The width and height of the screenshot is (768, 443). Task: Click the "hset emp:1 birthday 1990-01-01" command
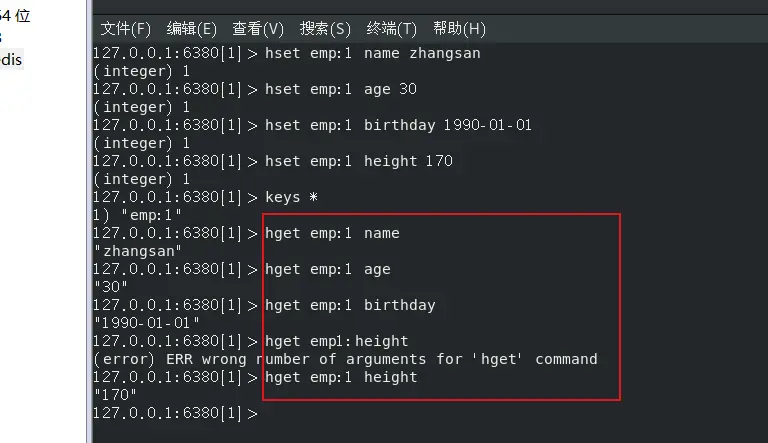click(398, 125)
